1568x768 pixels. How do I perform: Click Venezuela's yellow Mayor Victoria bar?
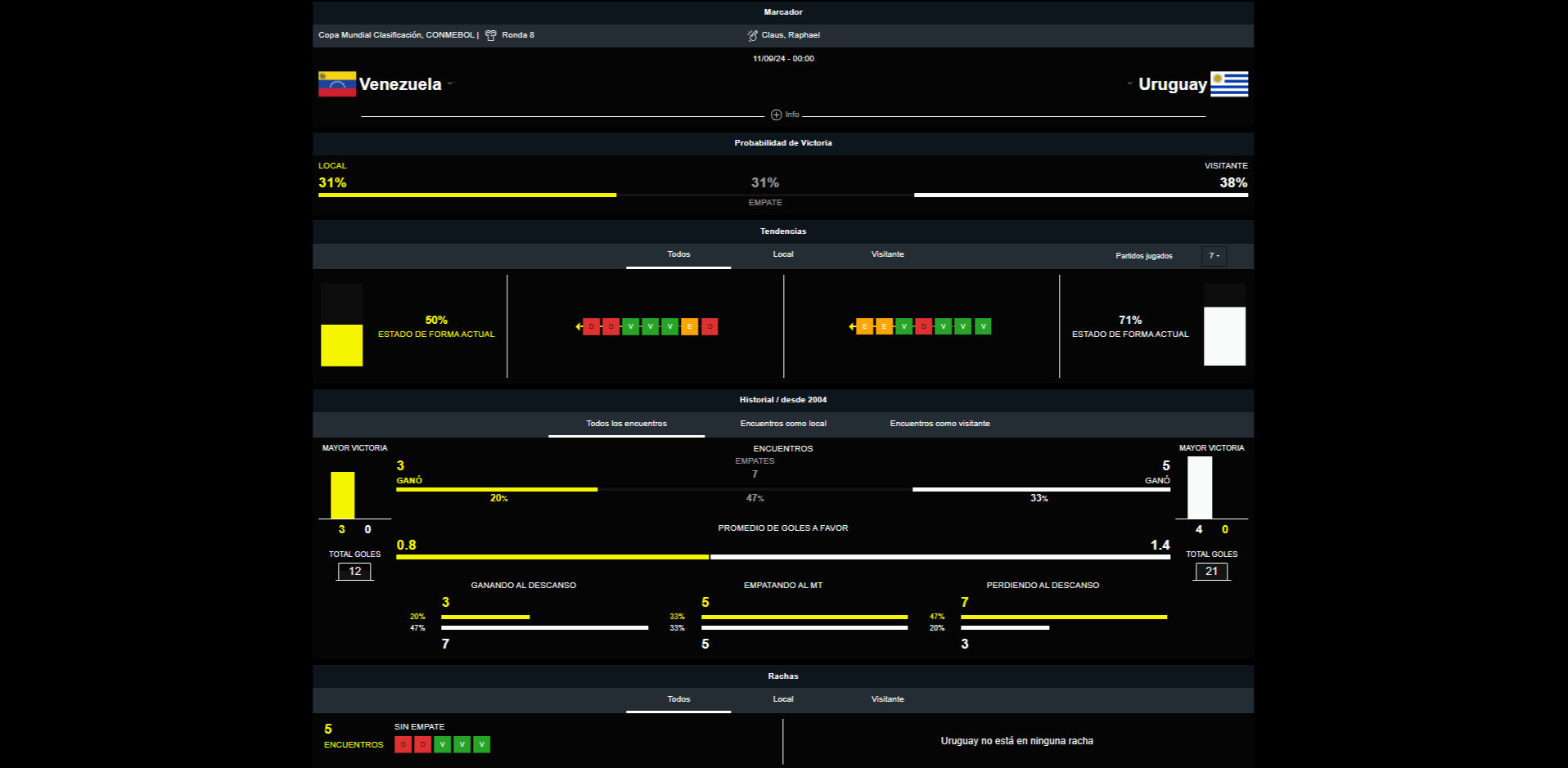tap(342, 495)
